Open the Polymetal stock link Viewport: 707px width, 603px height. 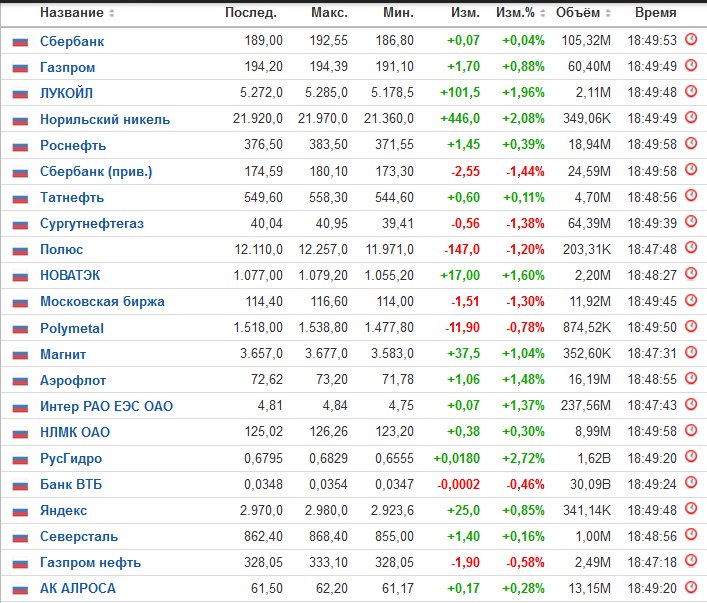tap(72, 328)
